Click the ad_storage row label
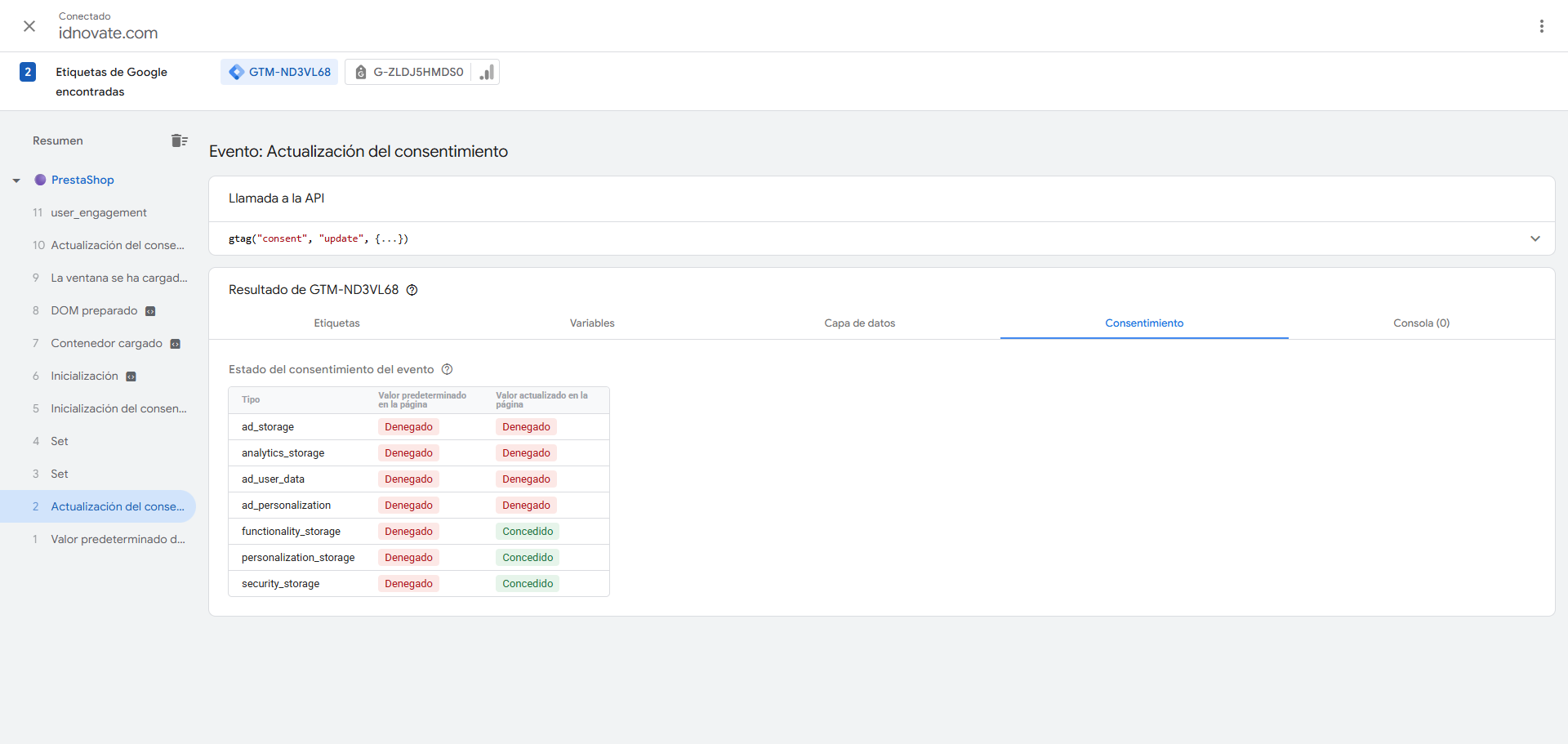This screenshot has height=744, width=1568. (268, 427)
